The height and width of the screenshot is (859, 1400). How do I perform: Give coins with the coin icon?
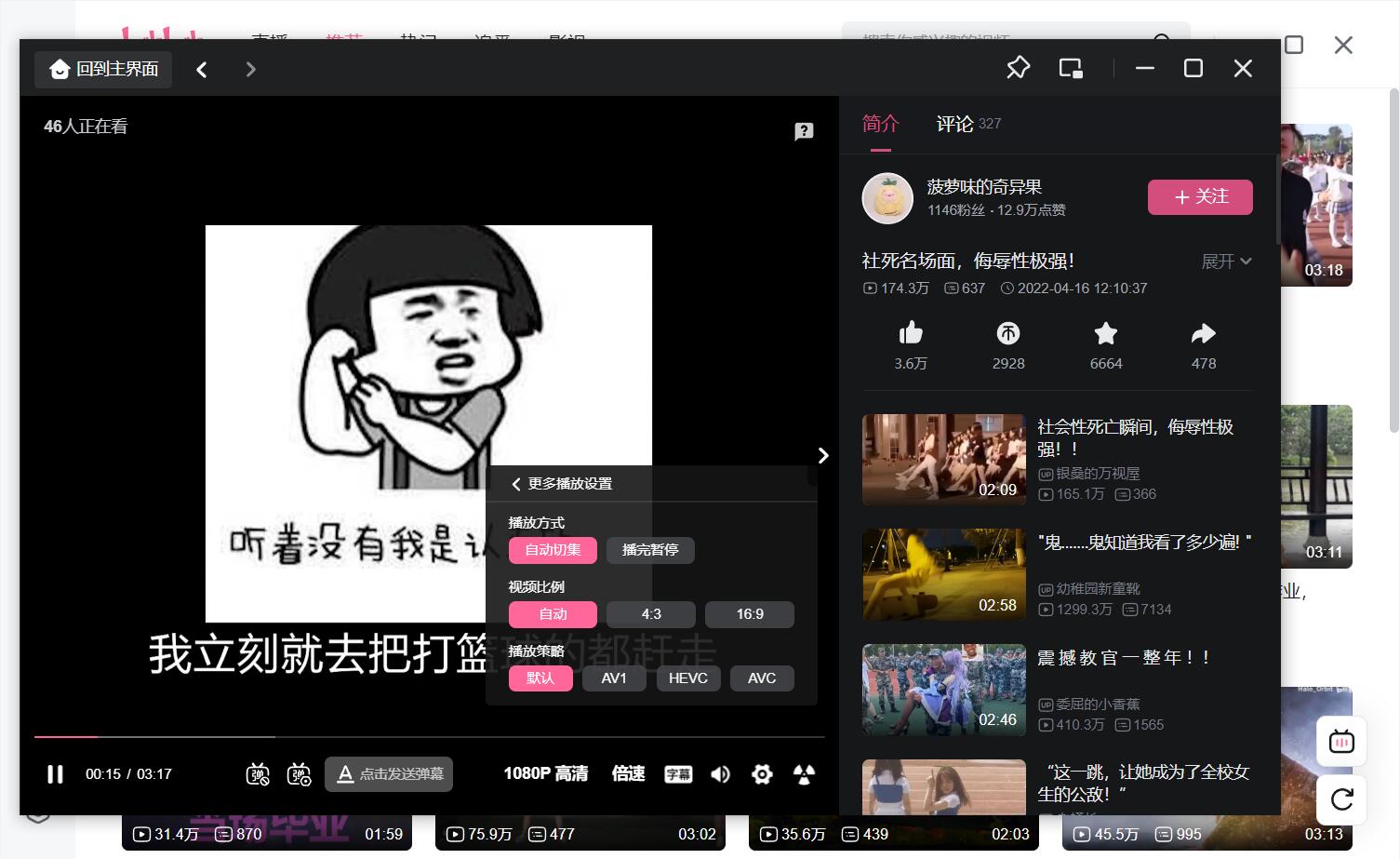[x=1008, y=333]
